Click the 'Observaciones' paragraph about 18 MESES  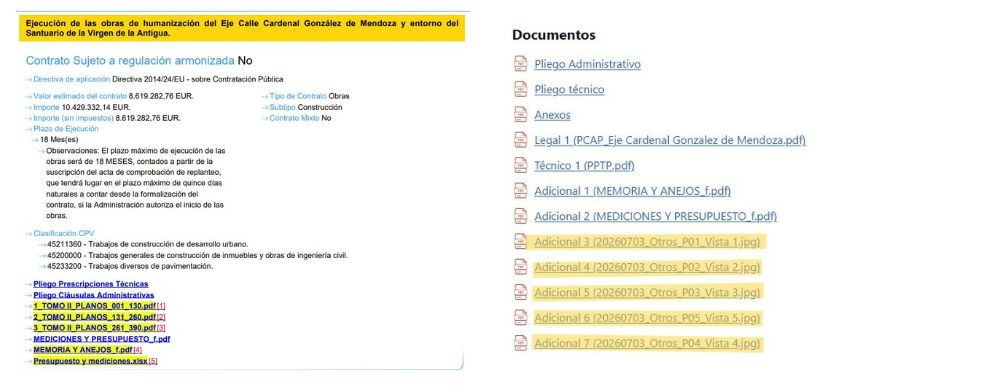click(136, 183)
